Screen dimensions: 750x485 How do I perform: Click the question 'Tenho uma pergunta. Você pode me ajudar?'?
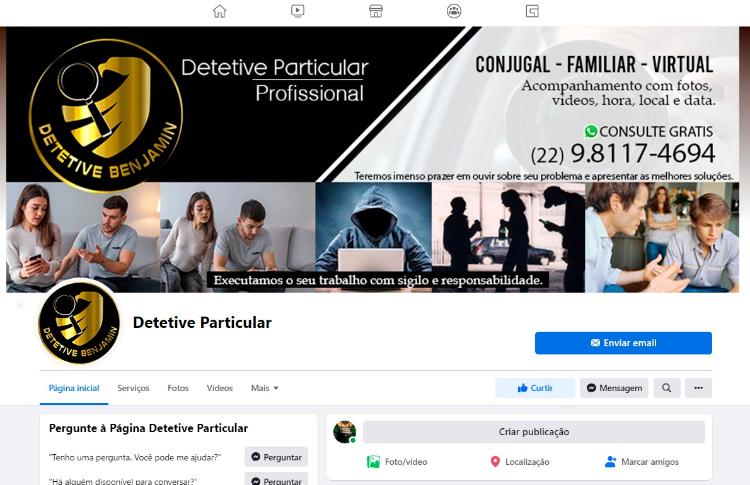135,457
